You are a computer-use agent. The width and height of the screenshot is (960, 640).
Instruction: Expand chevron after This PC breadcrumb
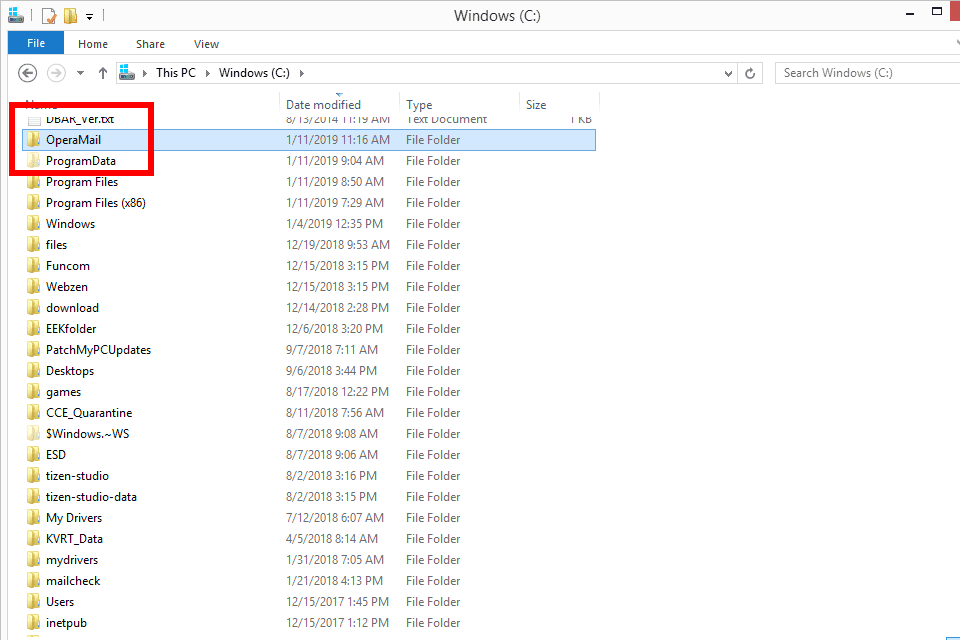208,73
